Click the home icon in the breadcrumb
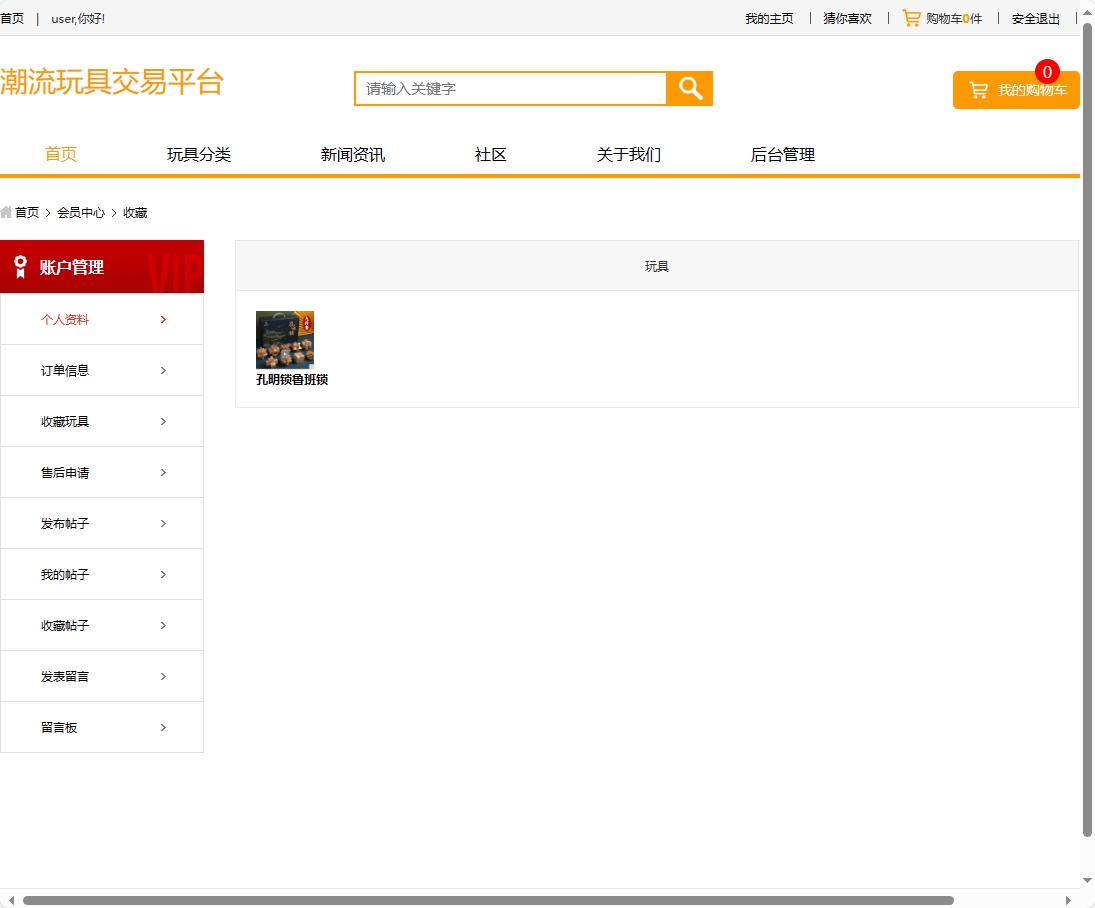Viewport: 1095px width, 908px height. [x=7, y=212]
